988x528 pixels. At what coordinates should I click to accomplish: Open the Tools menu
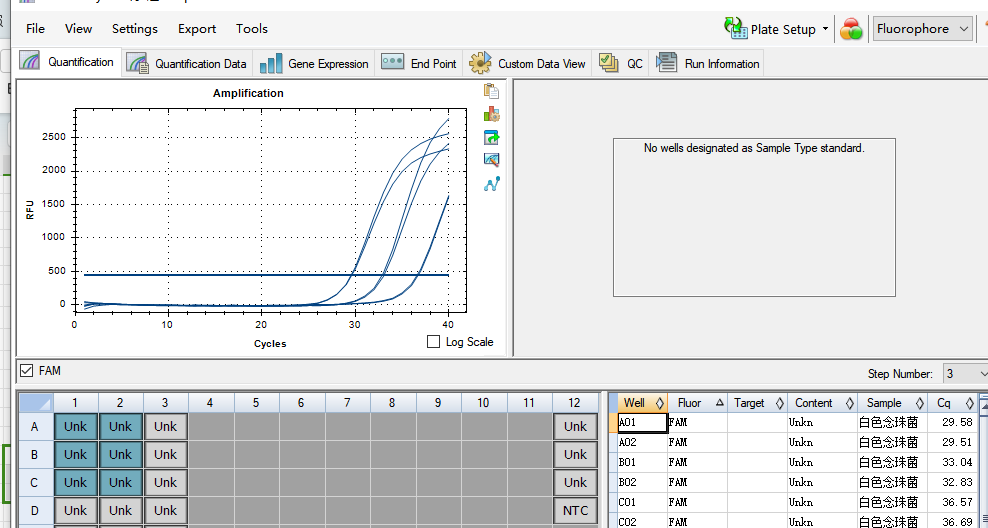[x=252, y=29]
